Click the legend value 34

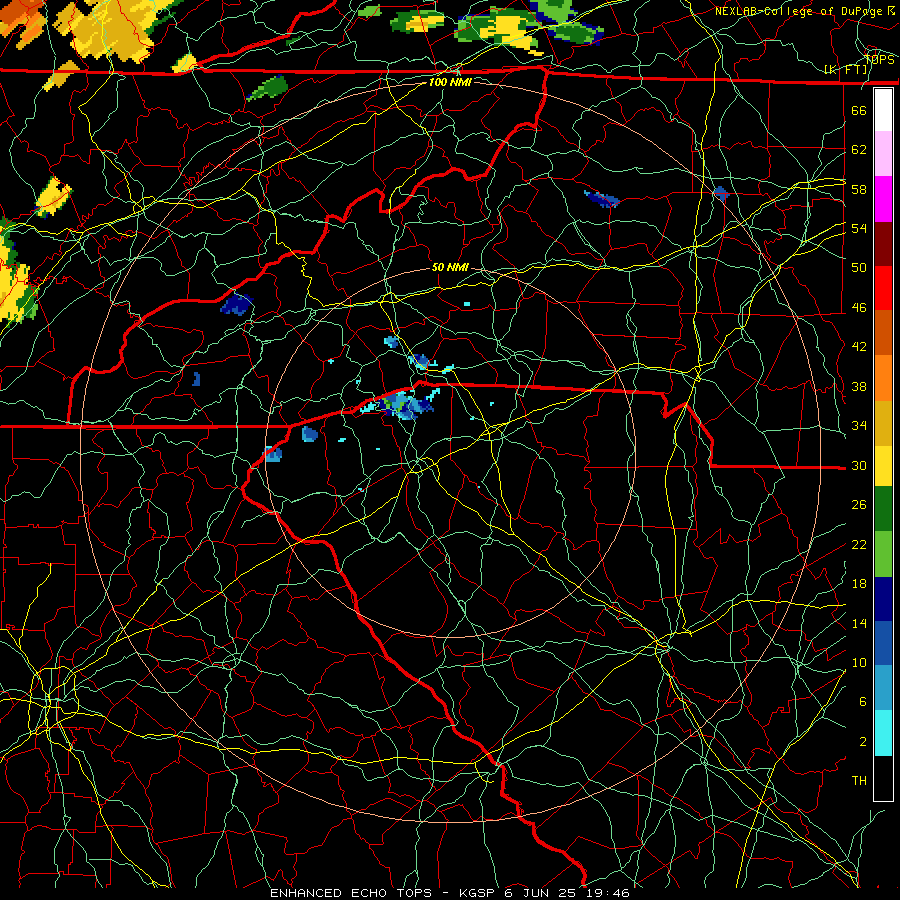pyautogui.click(x=859, y=425)
